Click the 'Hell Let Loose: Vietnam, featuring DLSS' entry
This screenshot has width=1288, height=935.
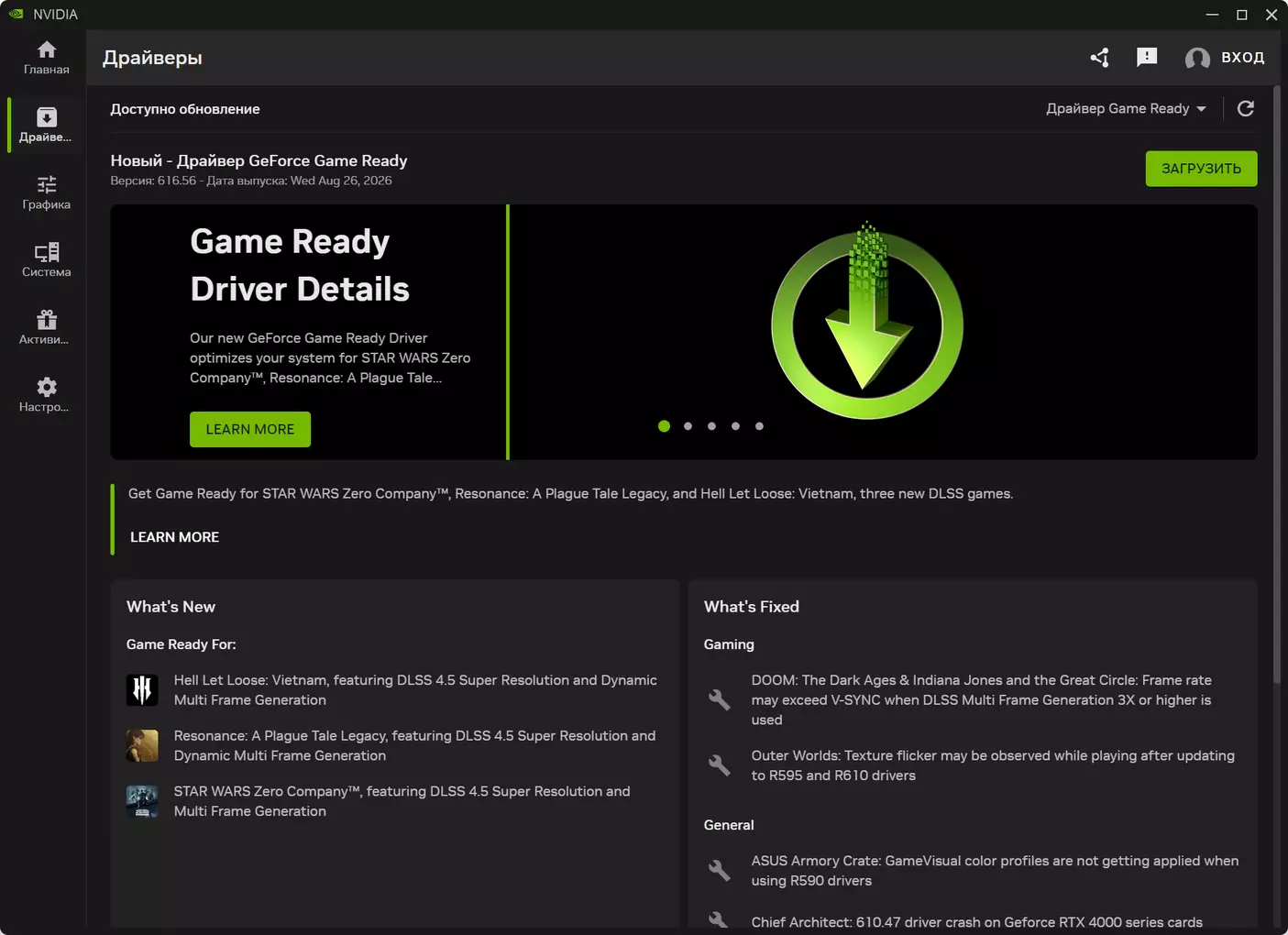point(415,690)
